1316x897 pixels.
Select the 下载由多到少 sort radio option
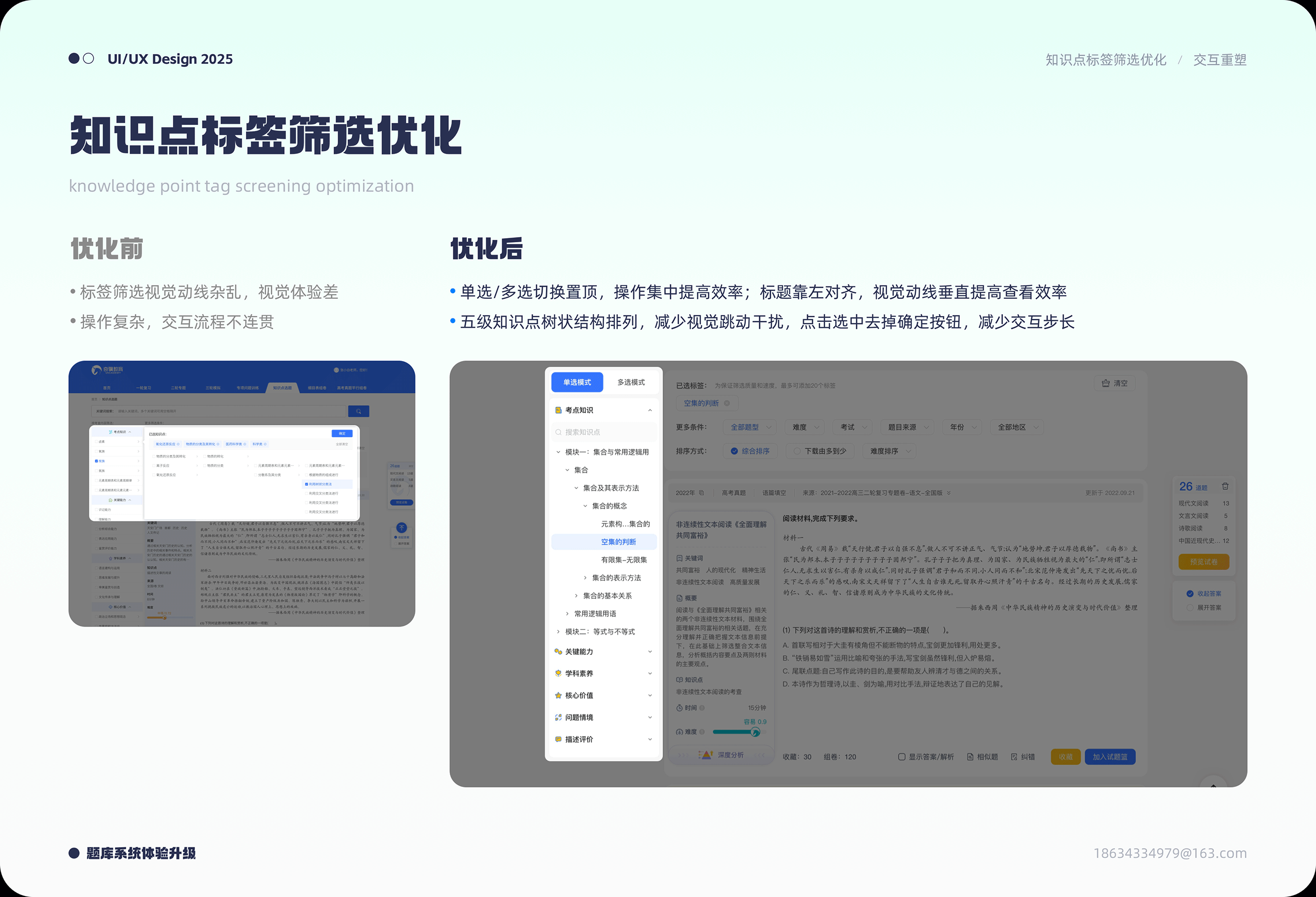click(797, 451)
